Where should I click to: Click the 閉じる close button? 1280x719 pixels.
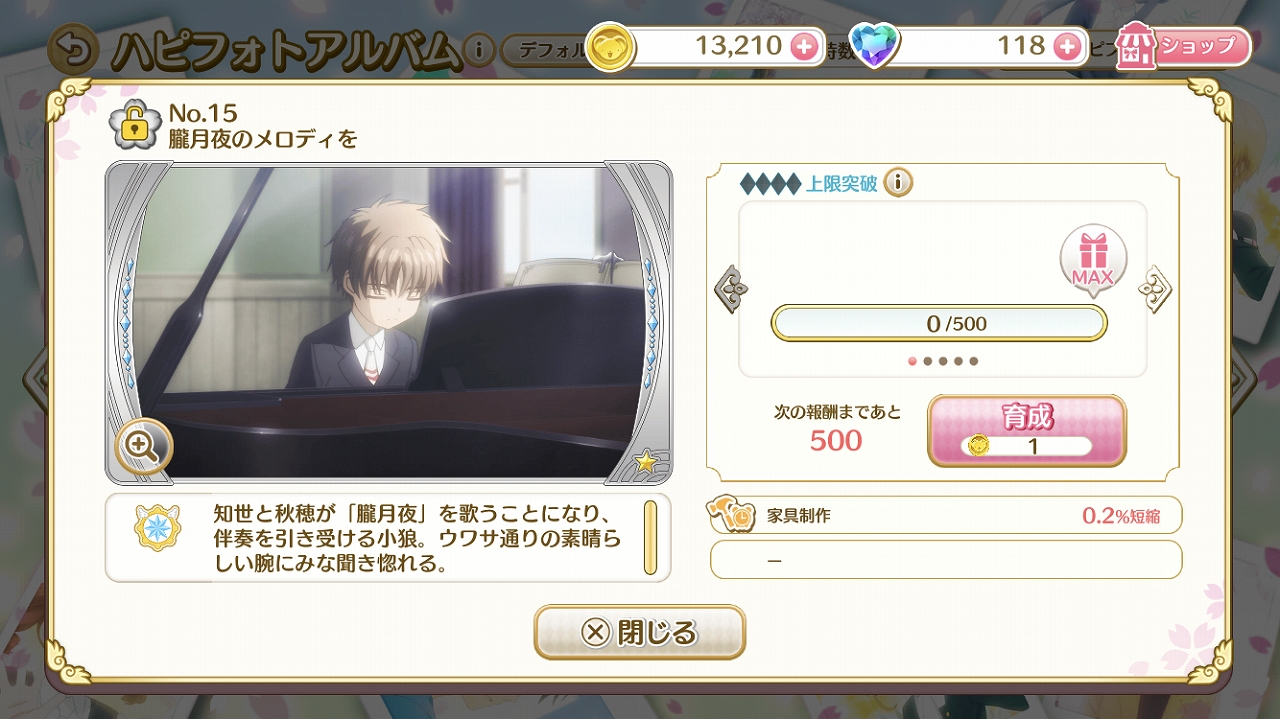click(640, 632)
